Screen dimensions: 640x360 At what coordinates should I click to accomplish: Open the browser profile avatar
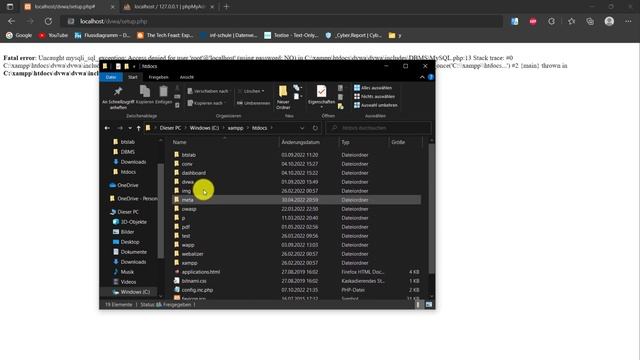click(609, 21)
